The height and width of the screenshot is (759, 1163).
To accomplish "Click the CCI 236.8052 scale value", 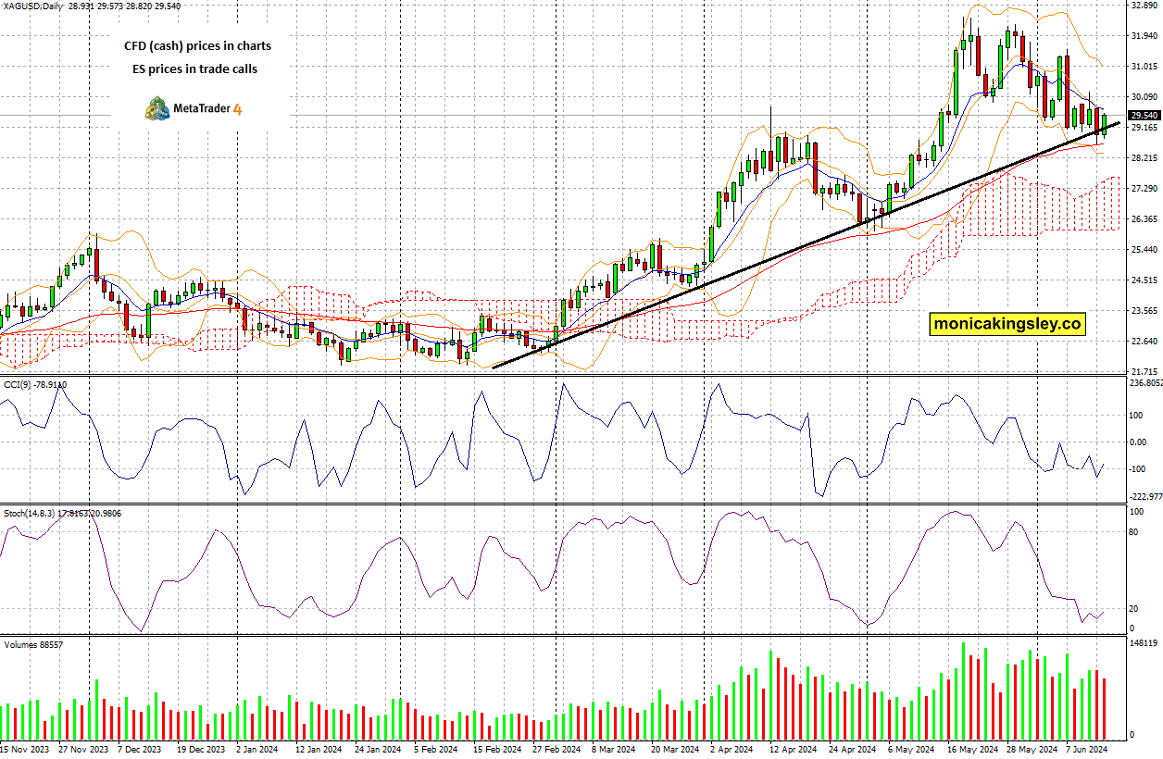I will [1145, 383].
